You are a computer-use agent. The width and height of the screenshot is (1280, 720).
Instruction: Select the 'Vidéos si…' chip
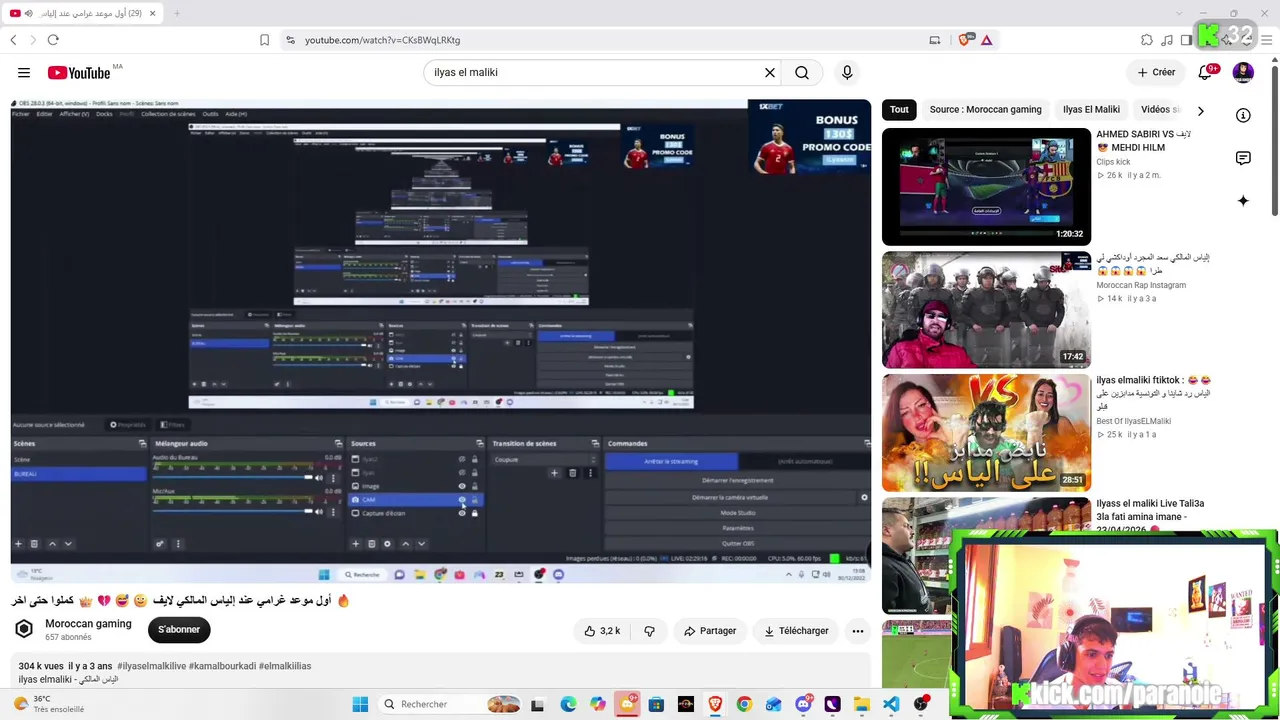tap(1160, 110)
